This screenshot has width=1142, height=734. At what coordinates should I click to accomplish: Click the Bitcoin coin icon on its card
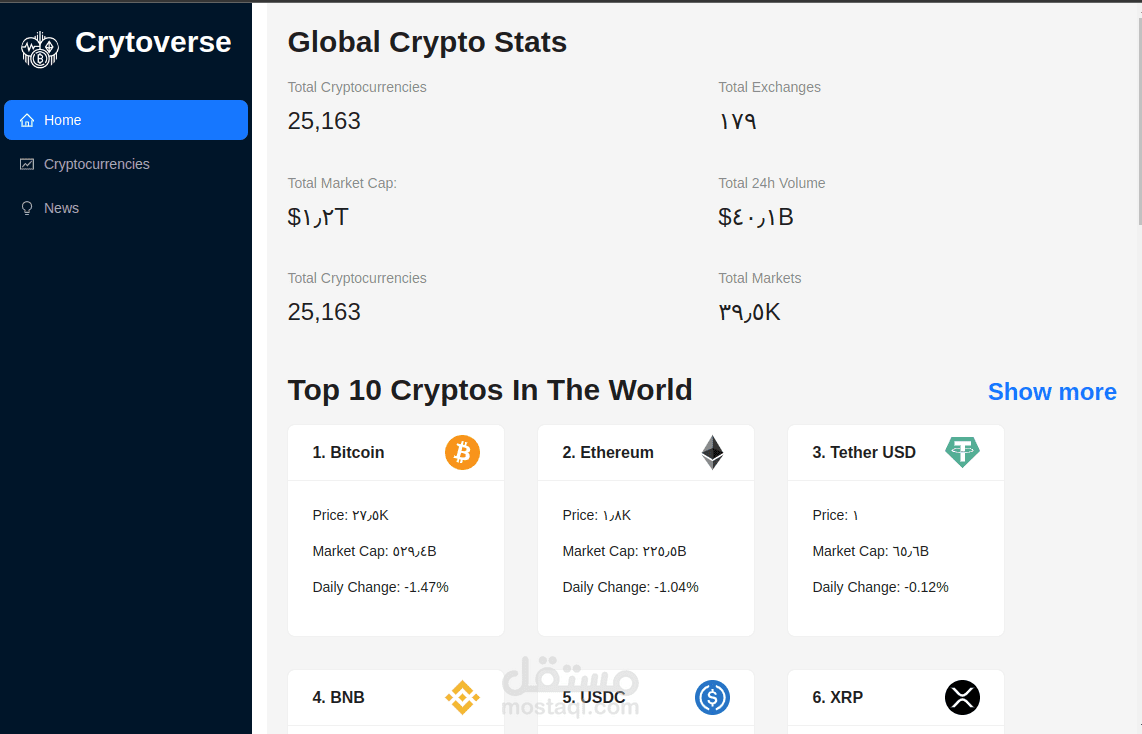461,452
